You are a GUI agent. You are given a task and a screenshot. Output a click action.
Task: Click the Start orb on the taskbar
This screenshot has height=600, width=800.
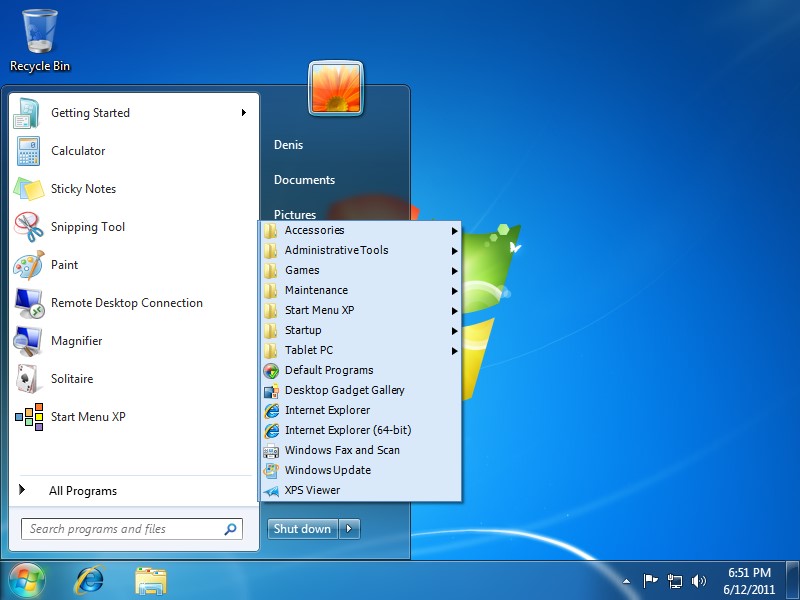27,581
